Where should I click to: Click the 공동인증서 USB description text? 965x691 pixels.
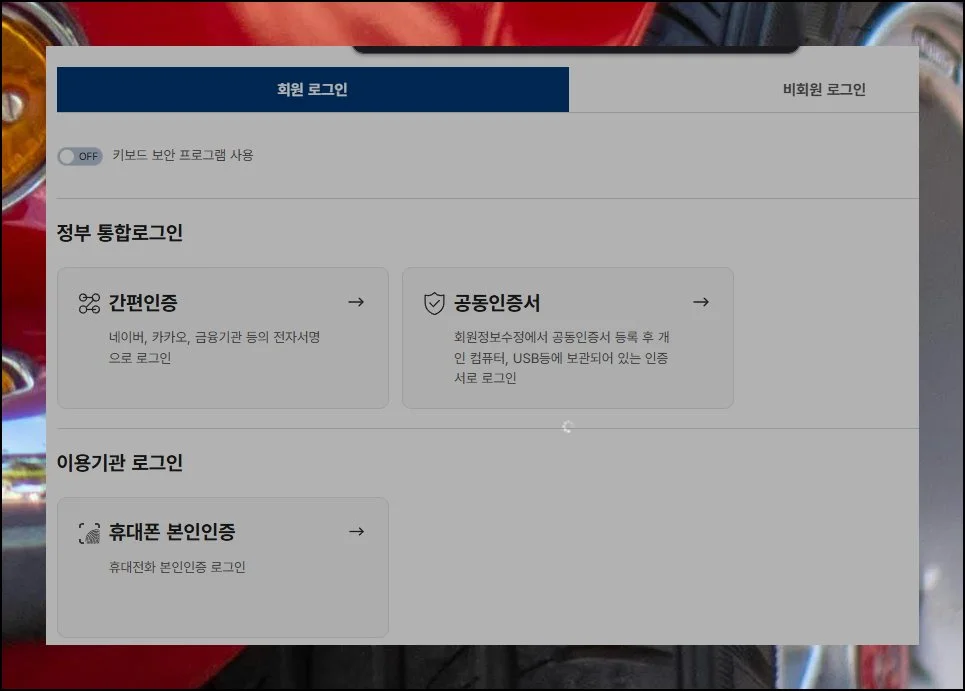(561, 358)
